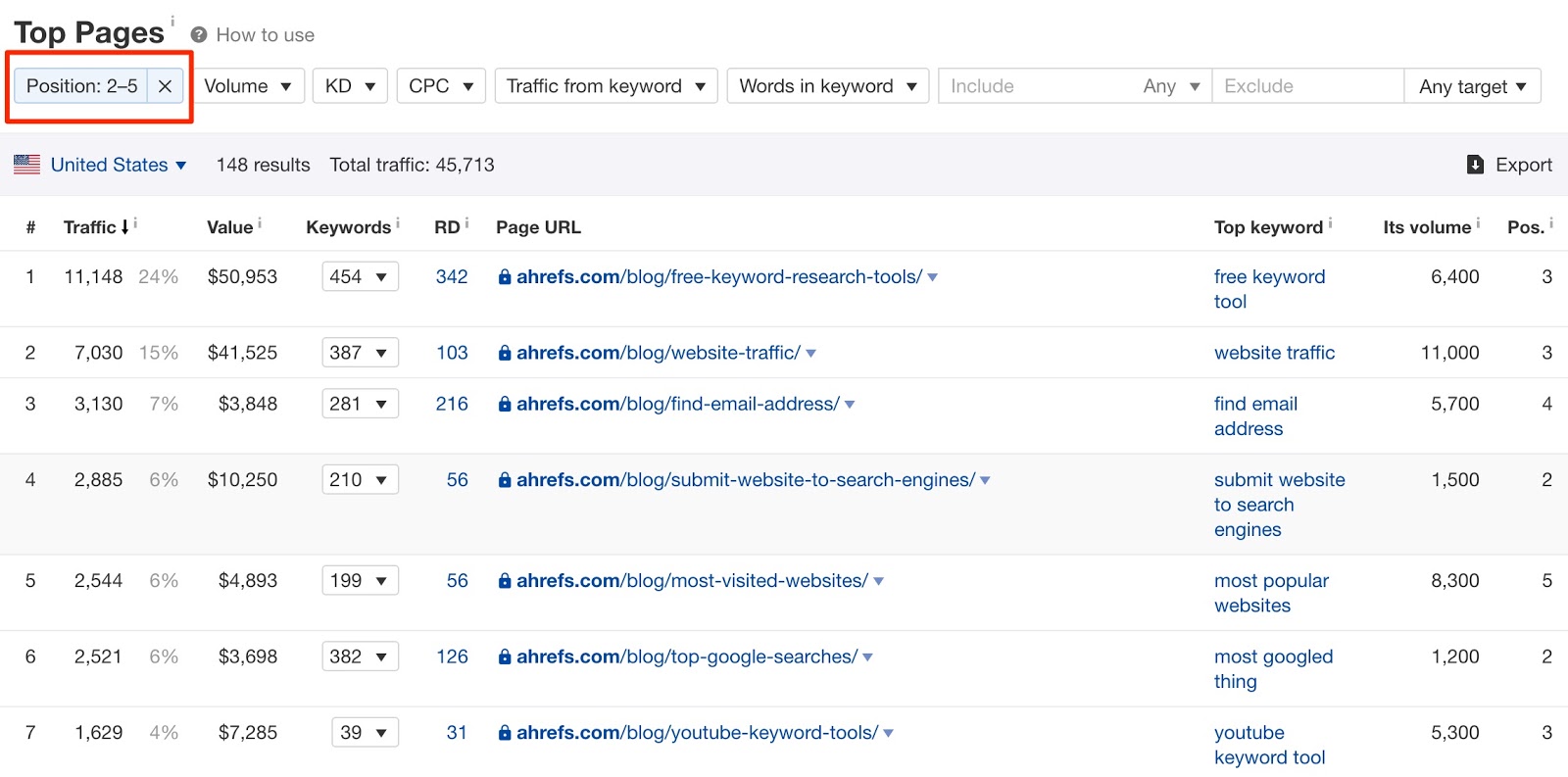1568x777 pixels.
Task: Open the Any match-type dropdown
Action: [x=1171, y=86]
